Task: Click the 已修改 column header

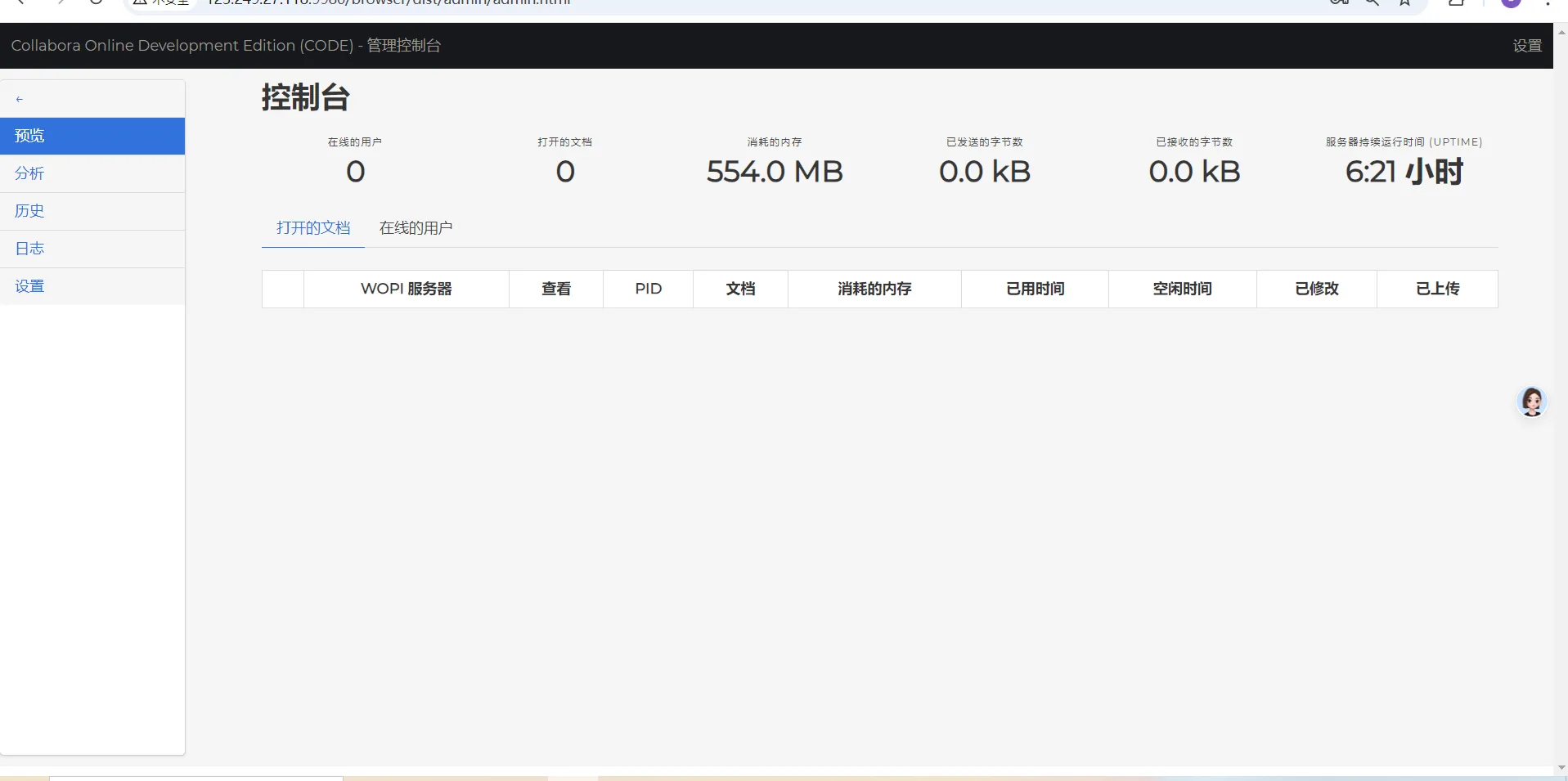Action: click(1317, 289)
